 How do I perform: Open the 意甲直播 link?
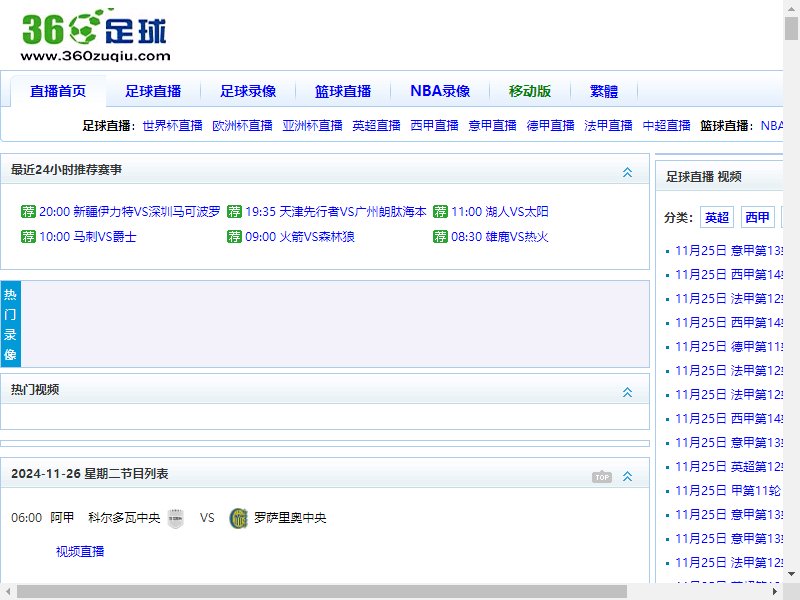coord(492,126)
